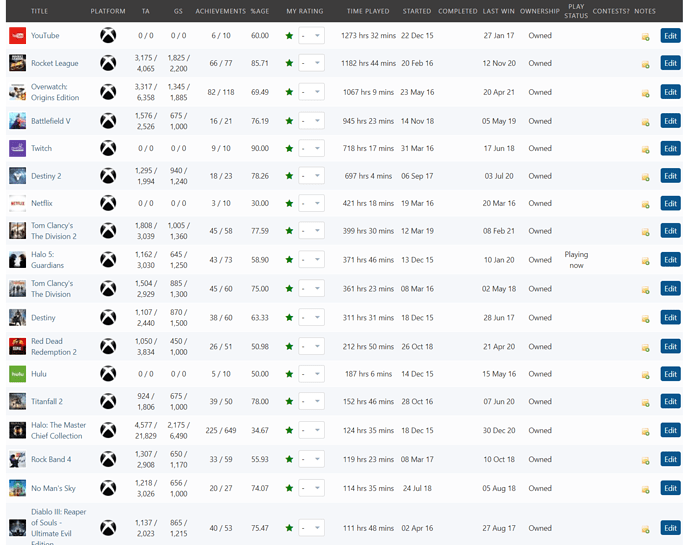The image size is (690, 545).
Task: Click the Halo 5: Guardians cover thumbnail
Action: coord(18,260)
